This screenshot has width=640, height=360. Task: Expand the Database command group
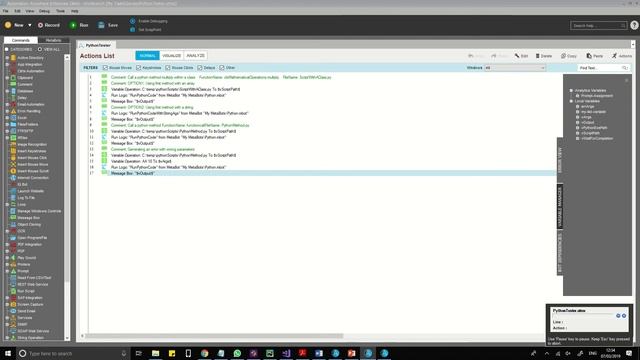click(x=7, y=91)
